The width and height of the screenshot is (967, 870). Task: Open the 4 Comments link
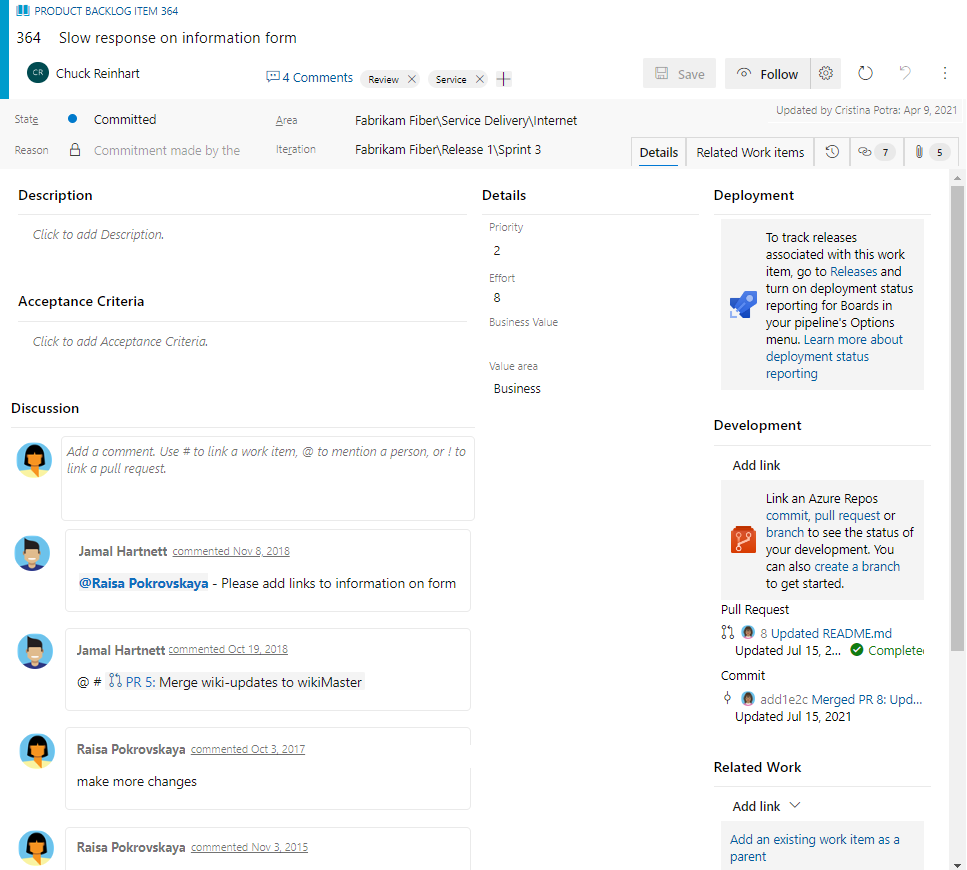pos(318,78)
